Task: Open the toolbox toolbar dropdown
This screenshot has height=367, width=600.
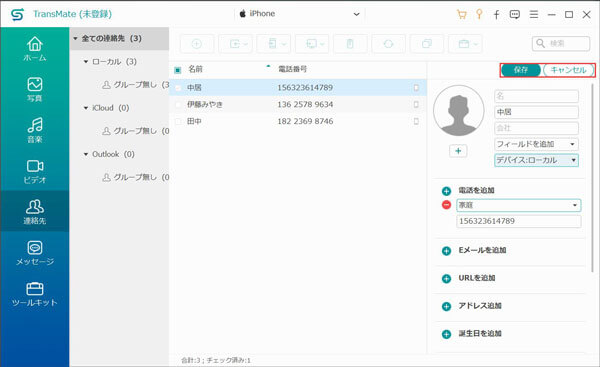Action: [465, 44]
